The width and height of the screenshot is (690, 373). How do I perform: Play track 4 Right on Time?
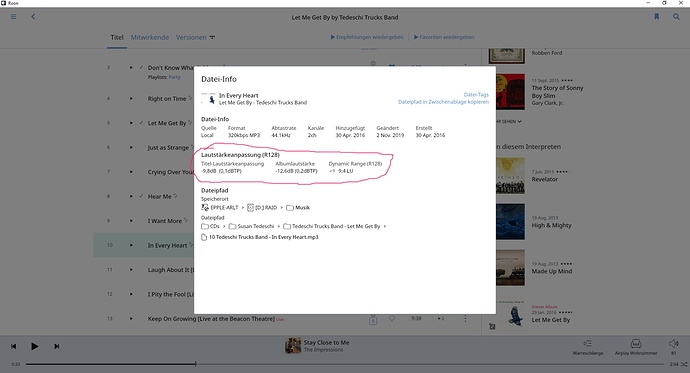click(131, 99)
